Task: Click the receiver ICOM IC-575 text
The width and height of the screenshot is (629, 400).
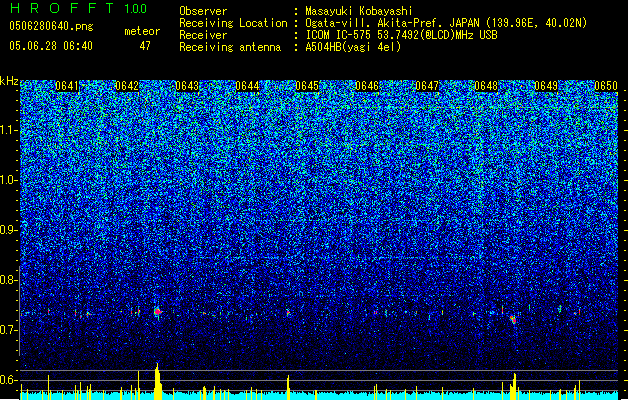Action: click(401, 35)
